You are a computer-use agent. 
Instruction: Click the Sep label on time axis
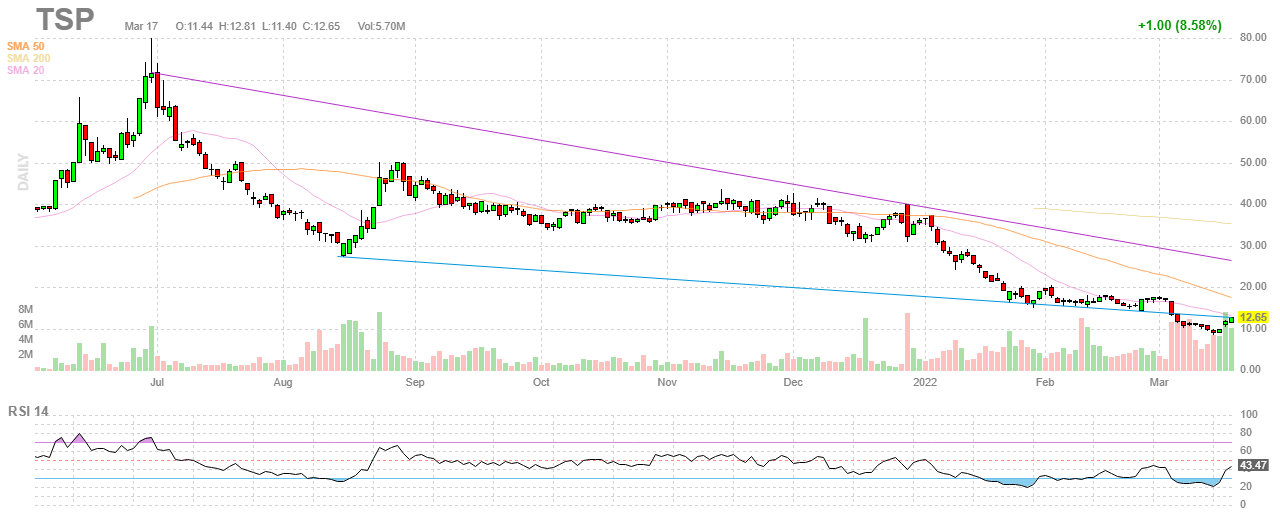tap(415, 382)
